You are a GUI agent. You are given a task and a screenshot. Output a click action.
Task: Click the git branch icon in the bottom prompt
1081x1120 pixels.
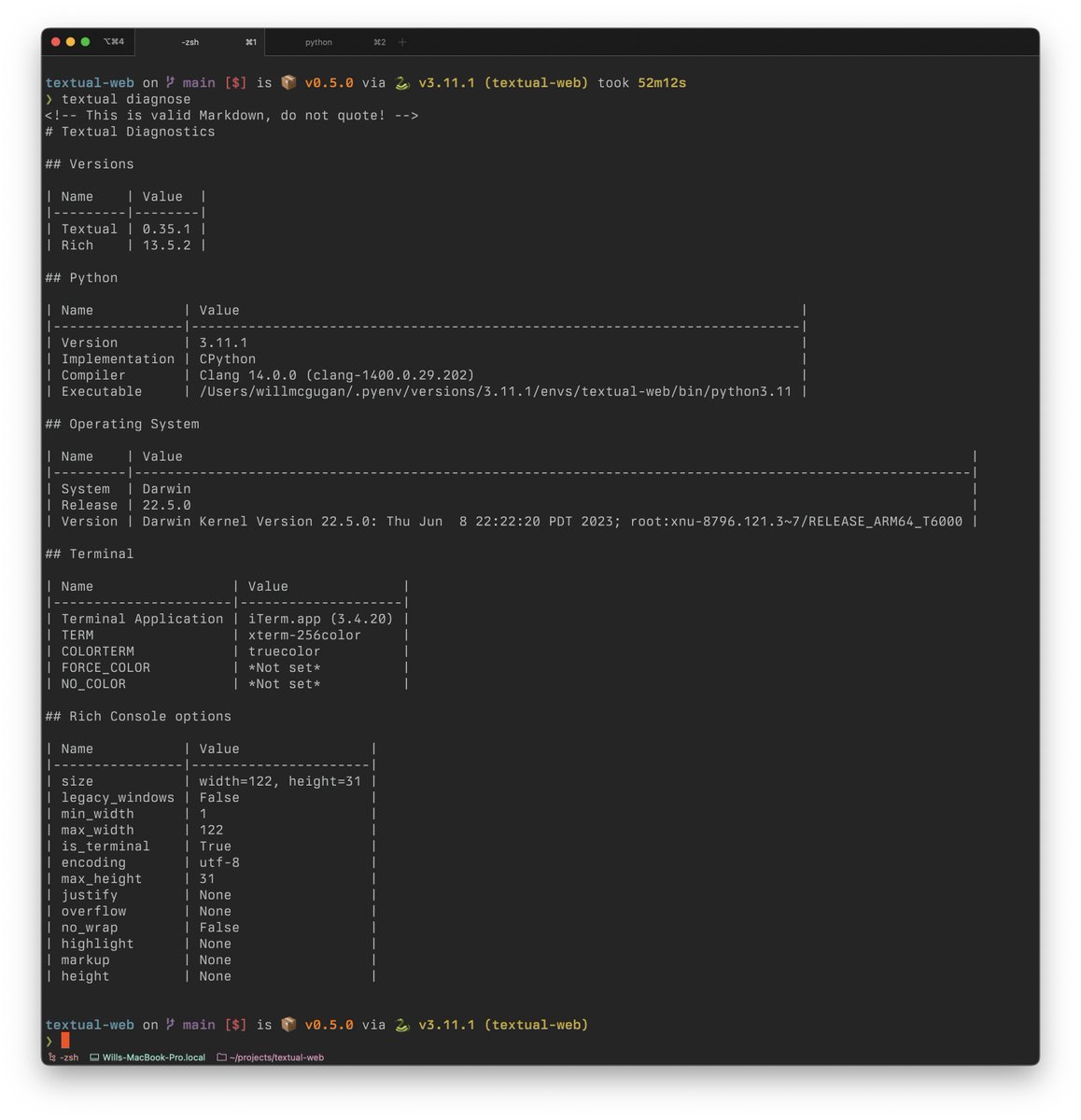point(170,1024)
